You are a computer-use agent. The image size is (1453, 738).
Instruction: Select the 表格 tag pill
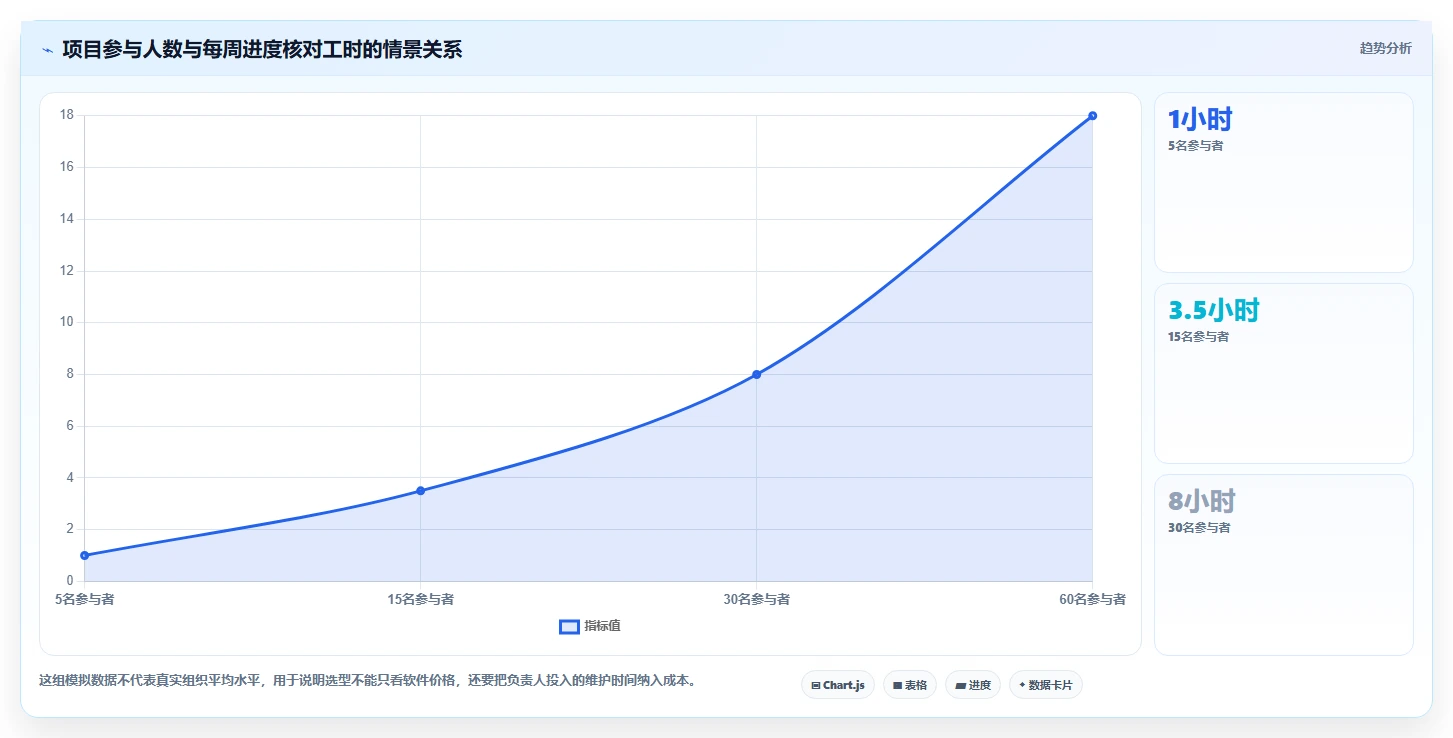pyautogui.click(x=910, y=685)
